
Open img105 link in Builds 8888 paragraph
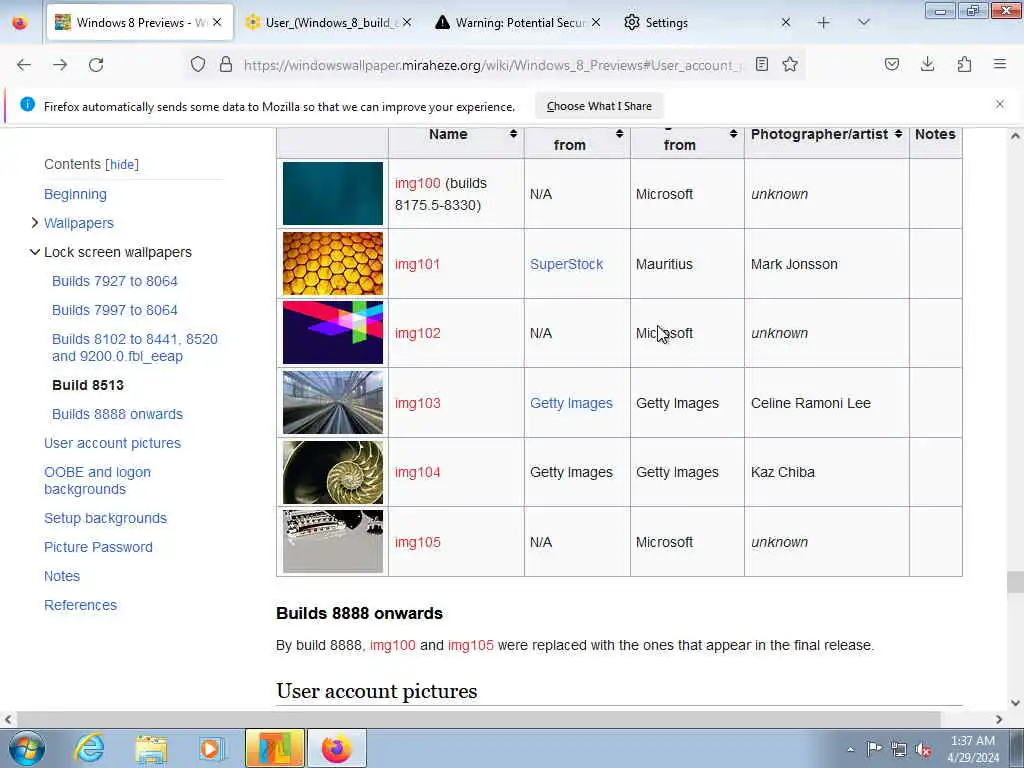470,645
